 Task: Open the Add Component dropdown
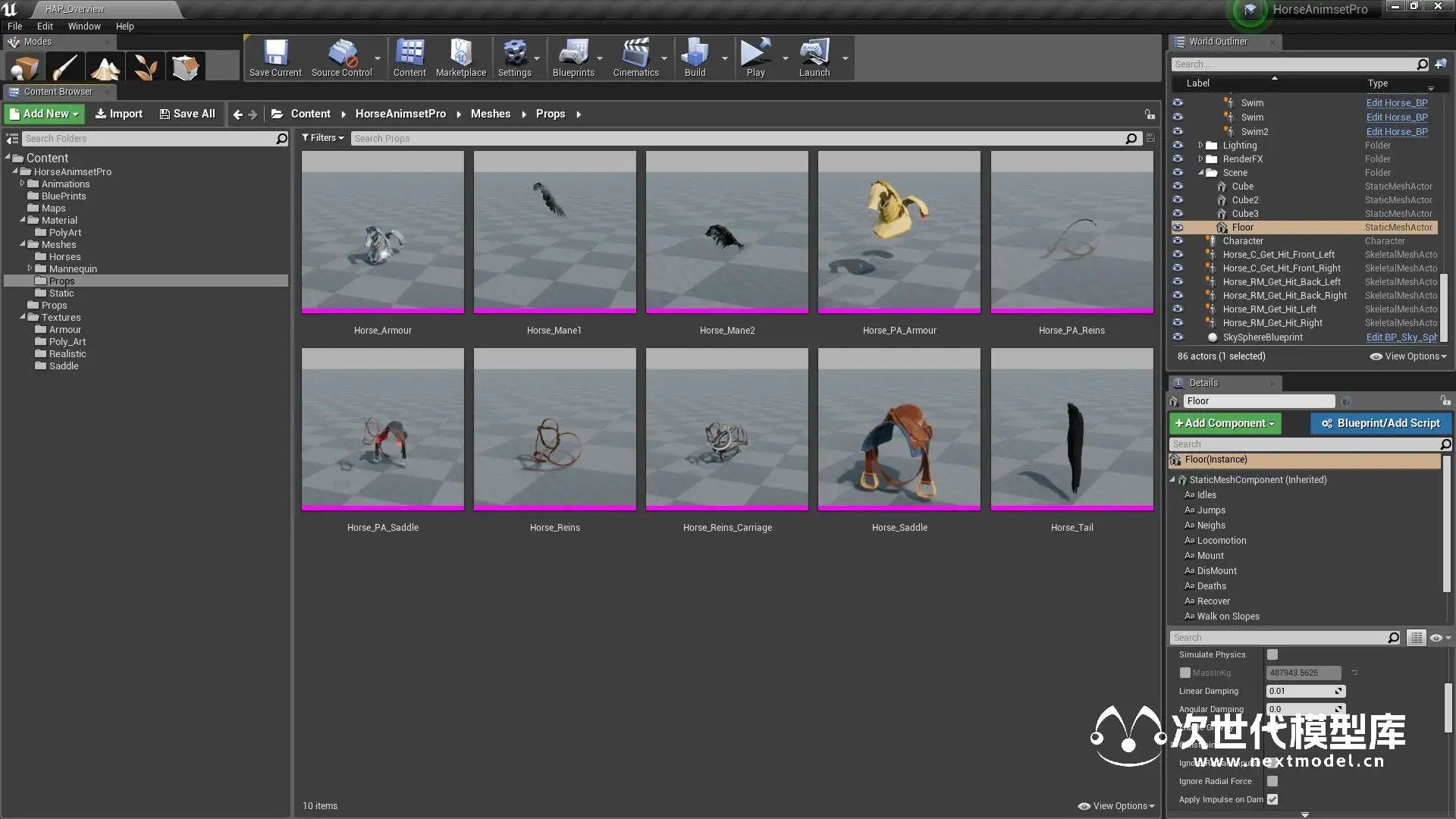(1225, 423)
